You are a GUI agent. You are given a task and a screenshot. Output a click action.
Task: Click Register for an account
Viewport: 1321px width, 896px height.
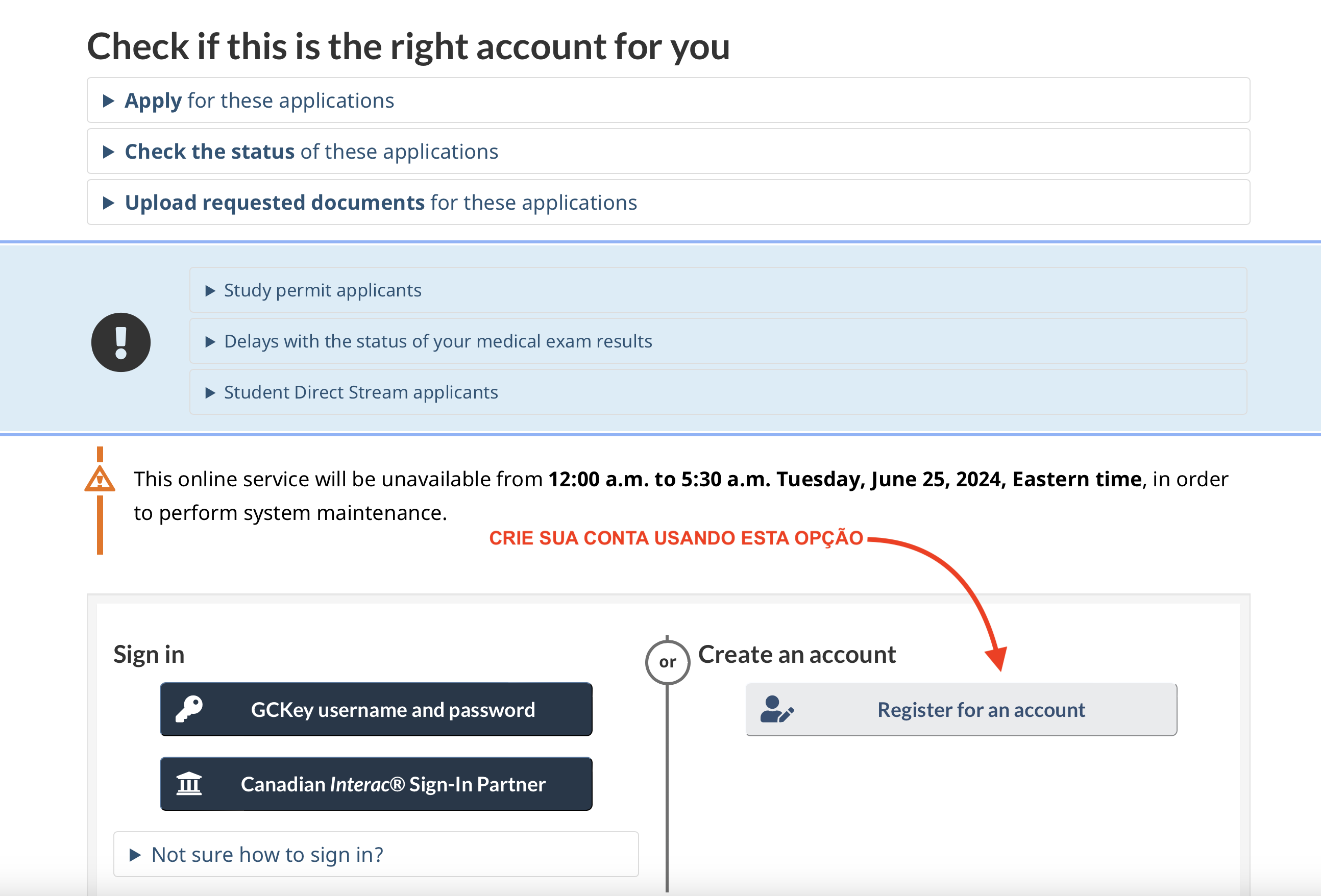tap(961, 709)
